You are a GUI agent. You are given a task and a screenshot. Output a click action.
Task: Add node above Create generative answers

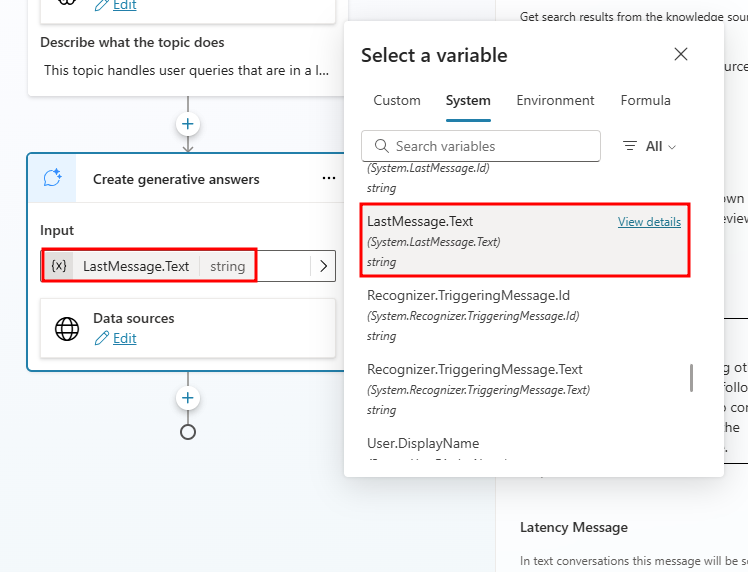(188, 124)
